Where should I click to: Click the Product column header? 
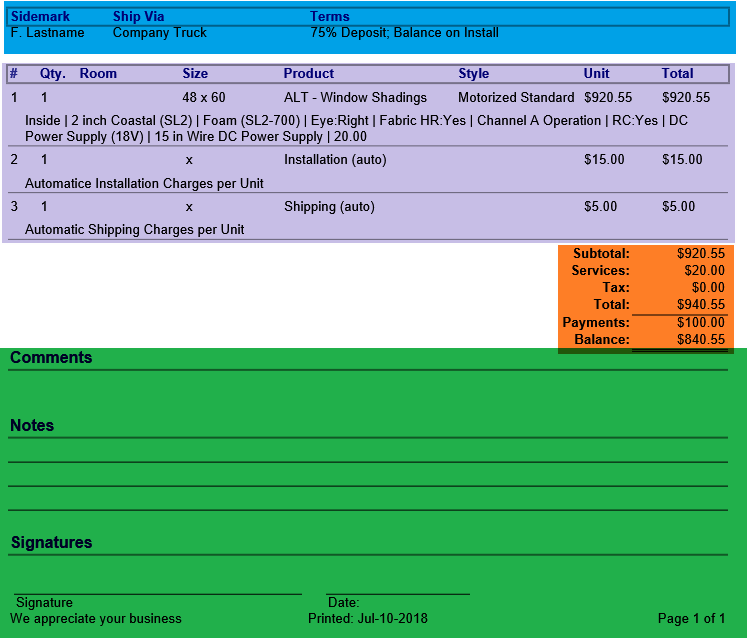(309, 73)
